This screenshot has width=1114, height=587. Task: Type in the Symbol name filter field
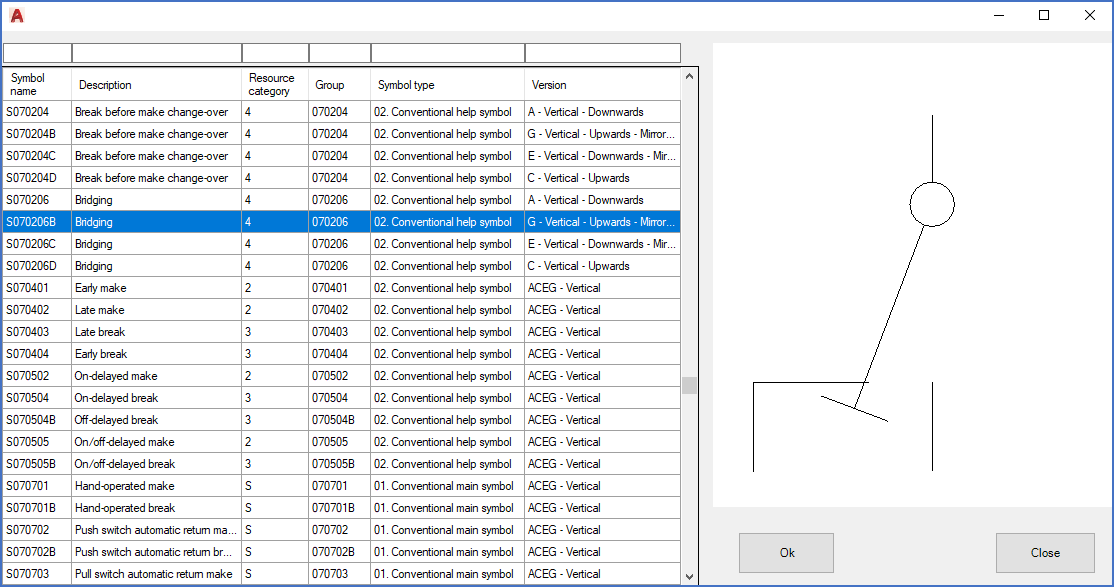click(x=37, y=53)
